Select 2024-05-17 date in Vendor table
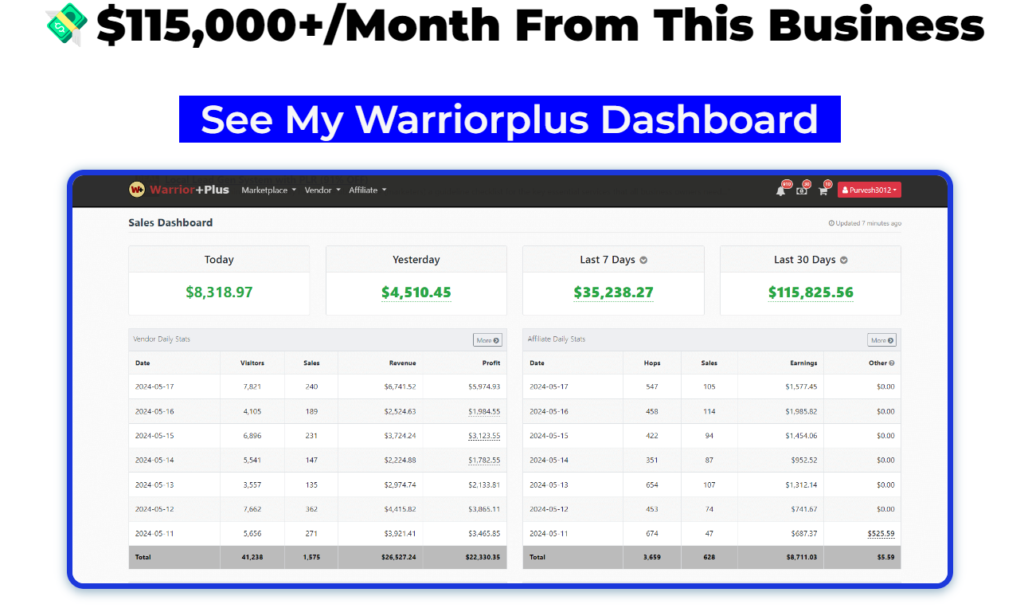Image resolution: width=1024 pixels, height=608 pixels. click(x=155, y=387)
